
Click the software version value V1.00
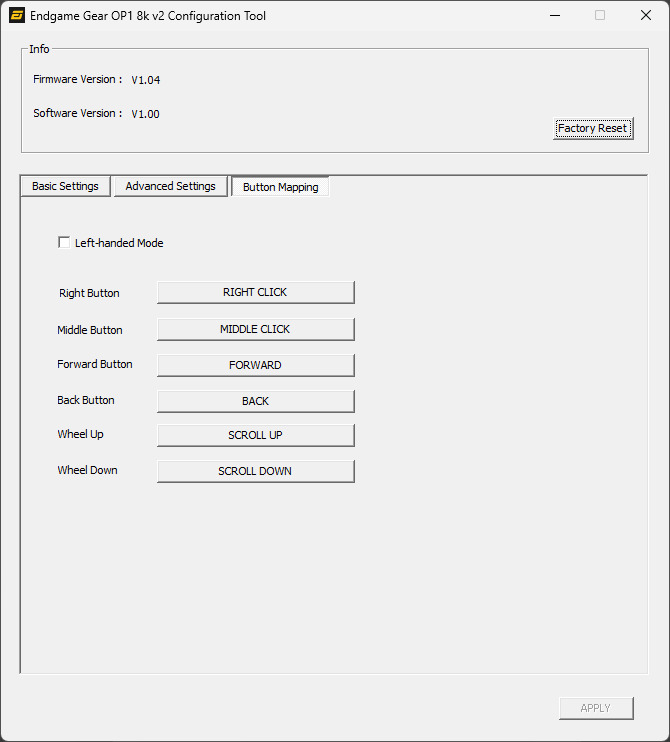[x=146, y=114]
